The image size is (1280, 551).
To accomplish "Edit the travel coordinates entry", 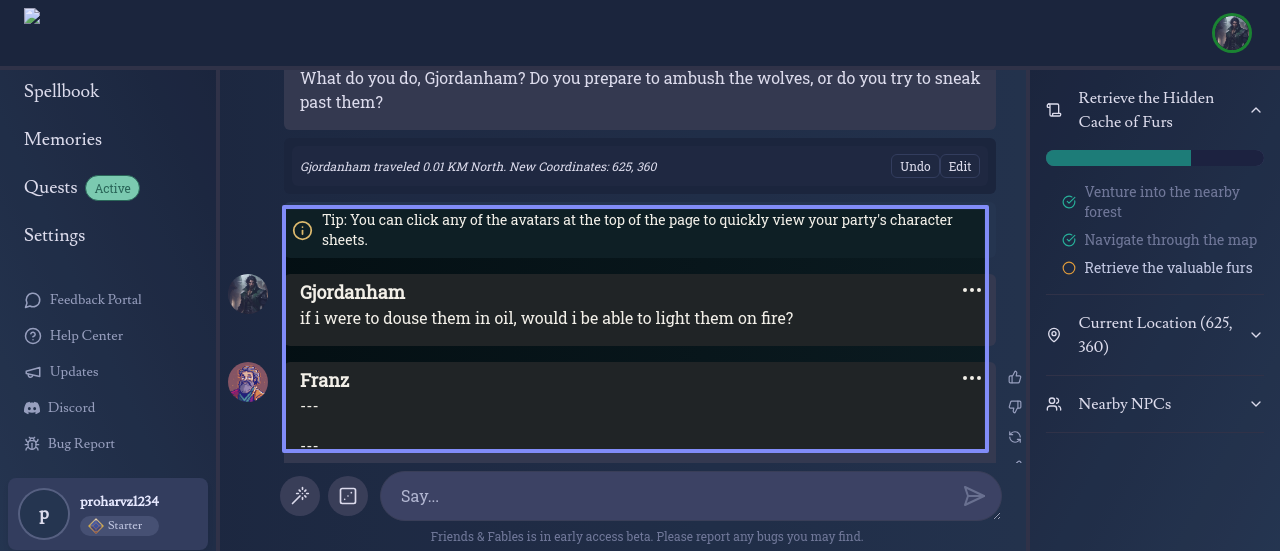I will 960,167.
